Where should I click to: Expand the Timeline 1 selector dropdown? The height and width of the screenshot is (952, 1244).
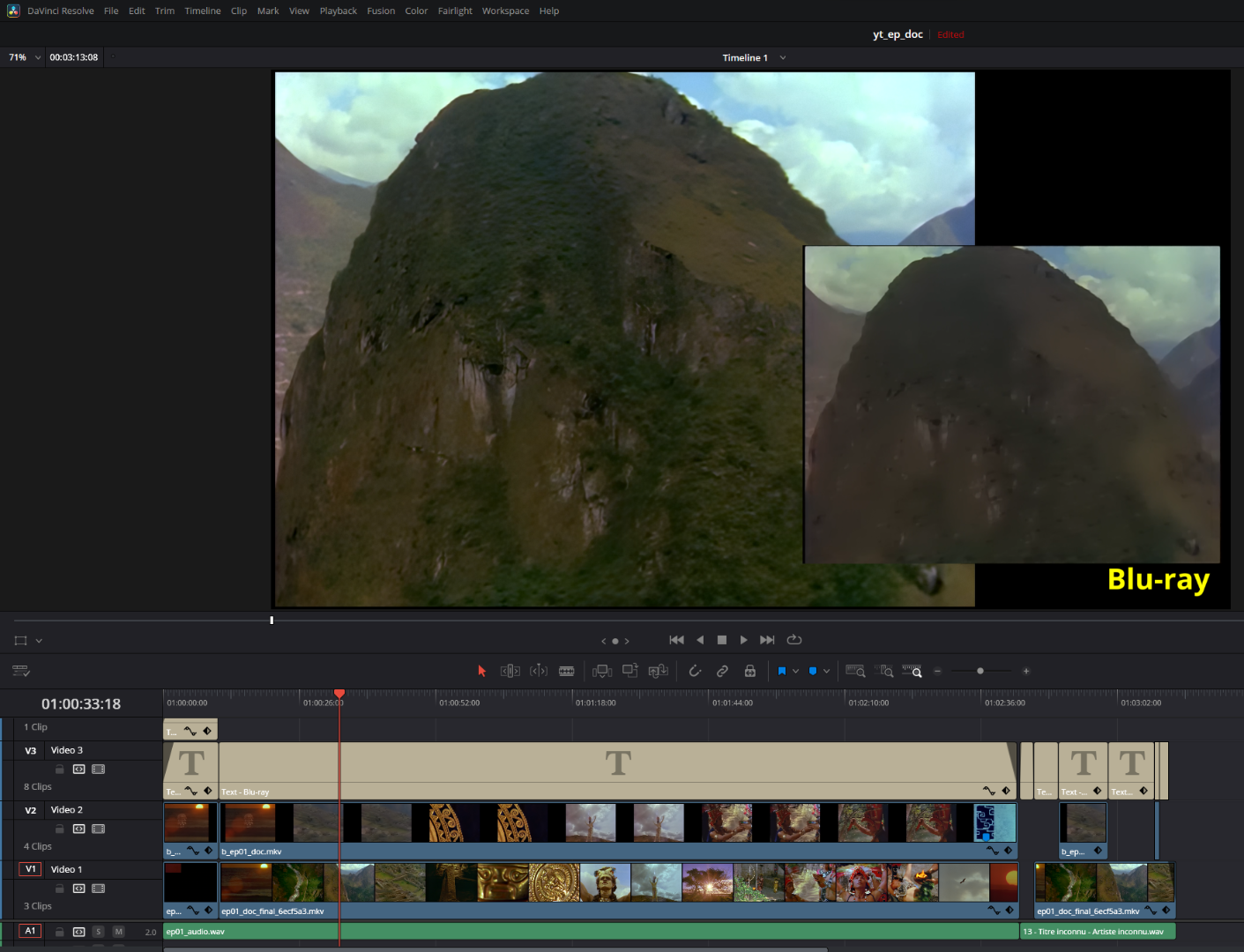(782, 58)
